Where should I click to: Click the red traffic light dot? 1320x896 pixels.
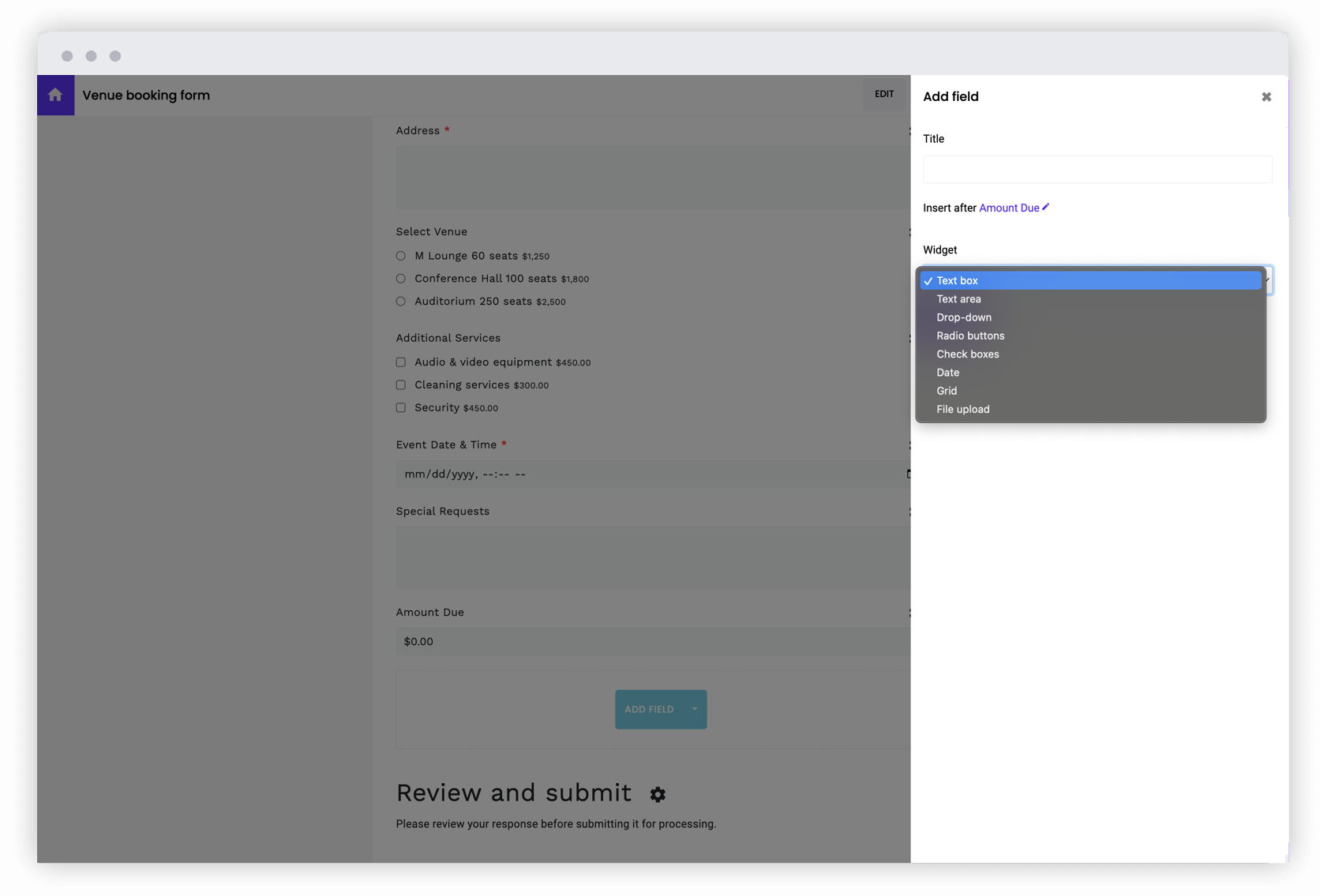pos(67,56)
